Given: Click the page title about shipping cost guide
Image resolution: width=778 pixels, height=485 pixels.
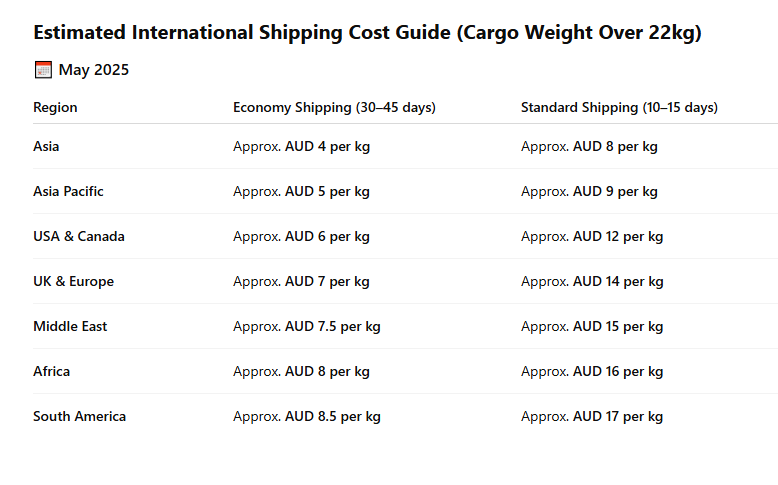Looking at the screenshot, I should pyautogui.click(x=367, y=33).
